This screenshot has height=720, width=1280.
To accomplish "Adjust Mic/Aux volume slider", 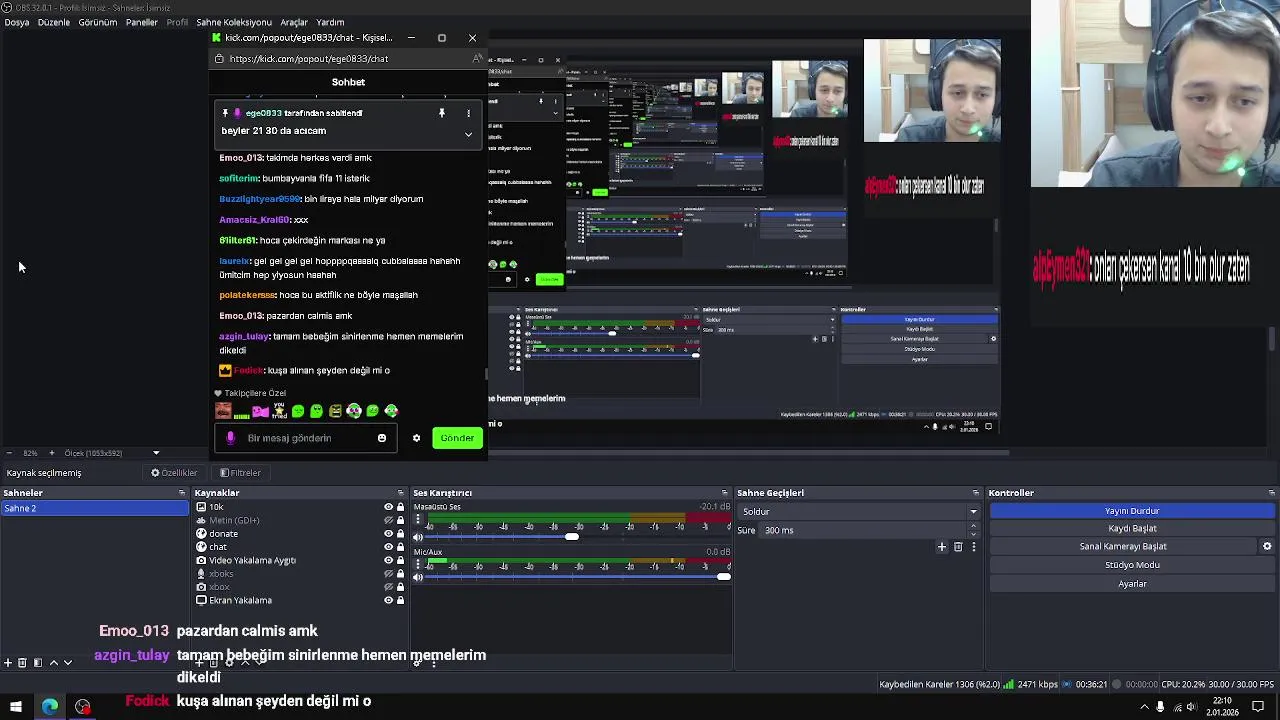I will [x=579, y=577].
